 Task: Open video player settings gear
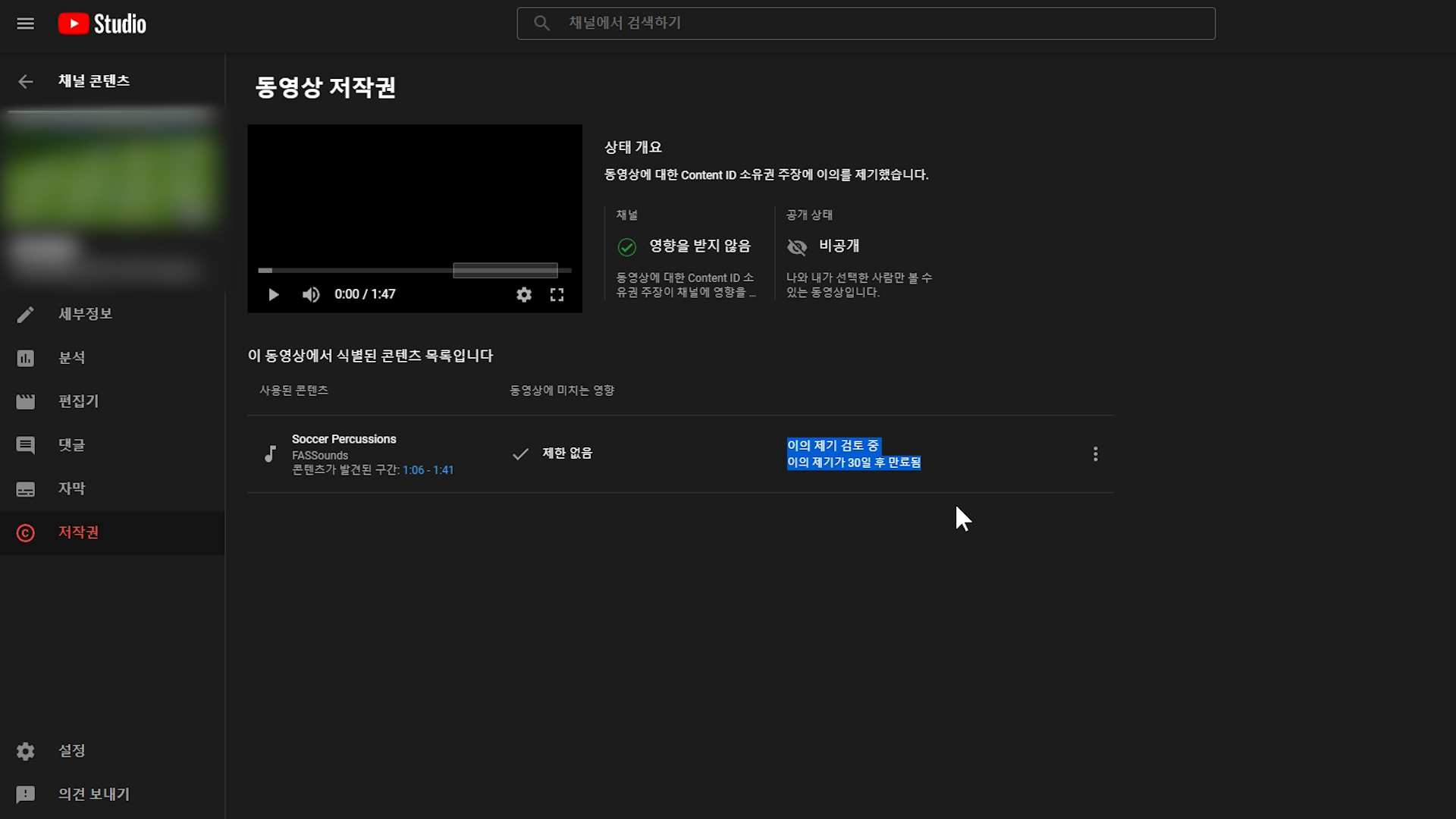(x=524, y=294)
